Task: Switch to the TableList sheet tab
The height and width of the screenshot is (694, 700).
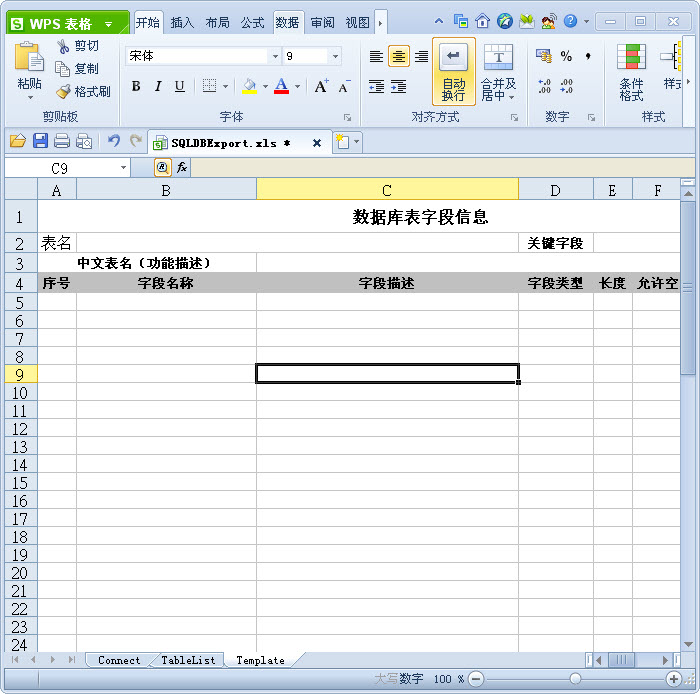Action: click(x=188, y=660)
